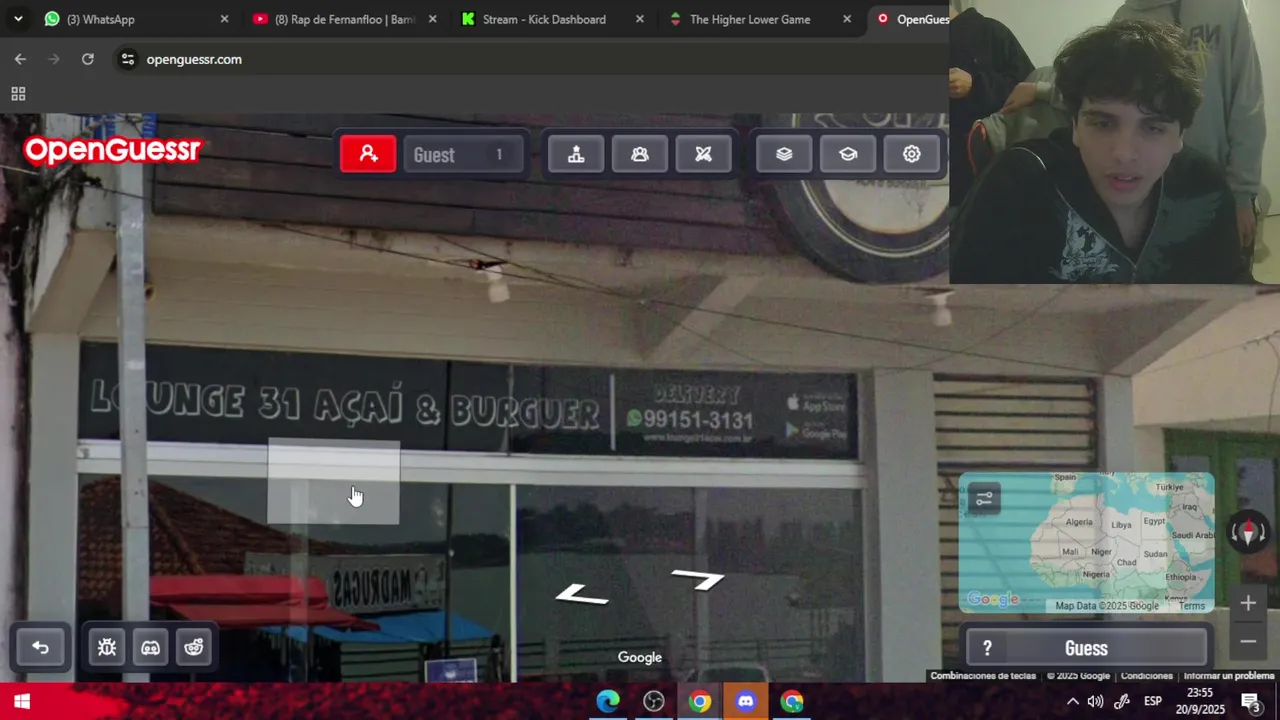Click the volume speaker tray icon
1280x720 pixels.
(1096, 701)
